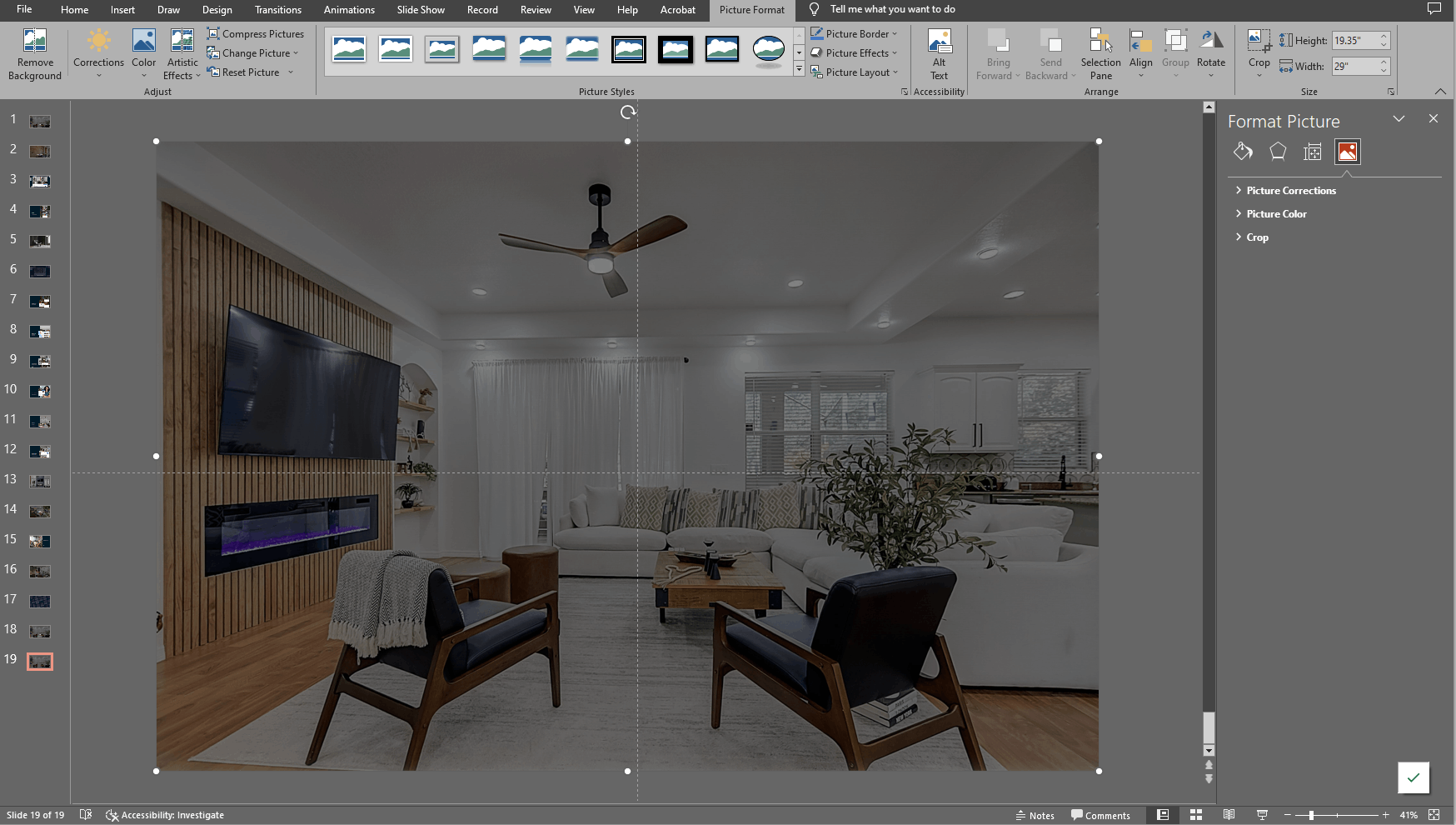The height and width of the screenshot is (825, 1456).
Task: Switch to Reading View
Action: (x=1229, y=815)
